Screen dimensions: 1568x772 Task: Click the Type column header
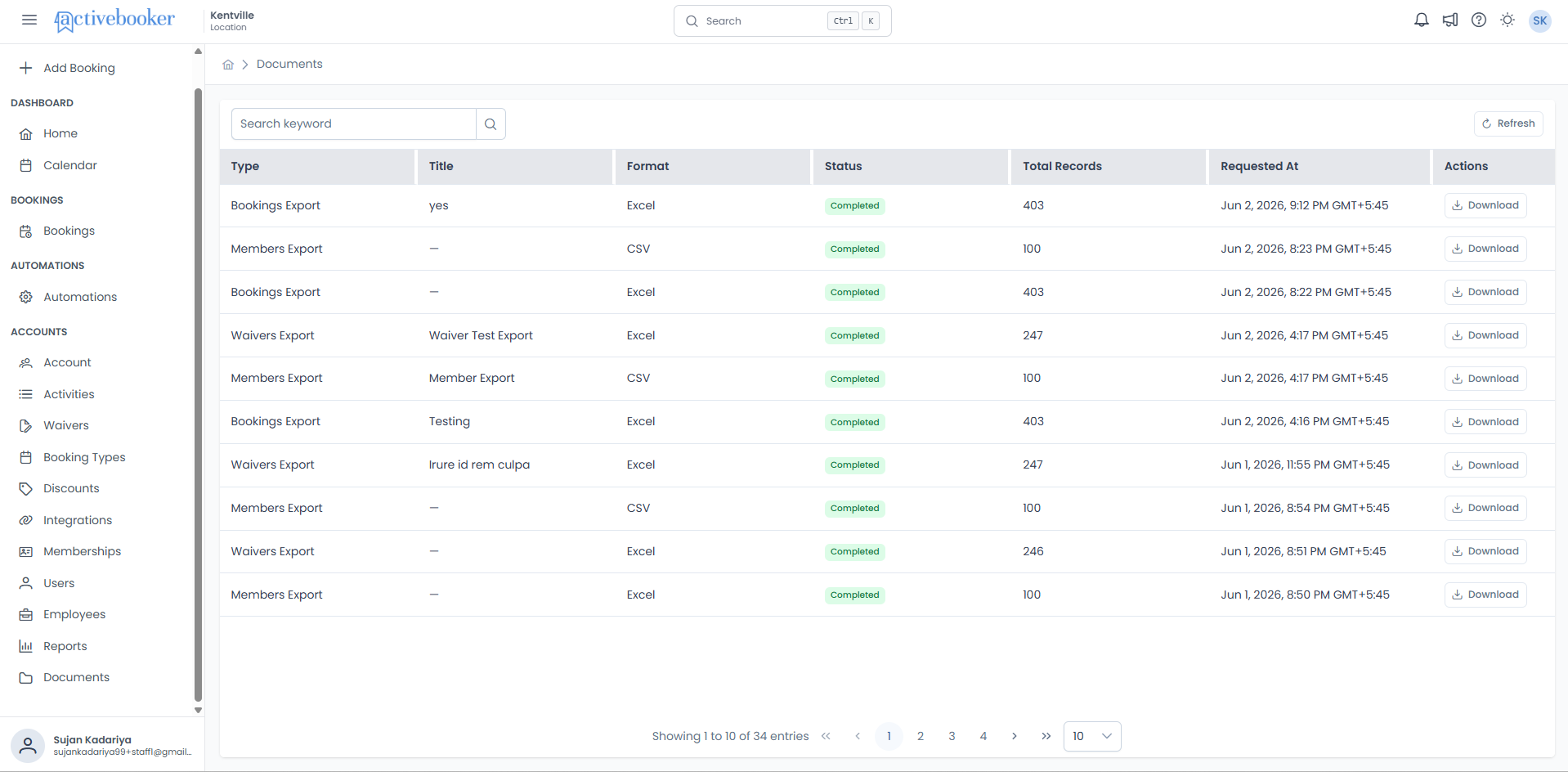coord(317,166)
